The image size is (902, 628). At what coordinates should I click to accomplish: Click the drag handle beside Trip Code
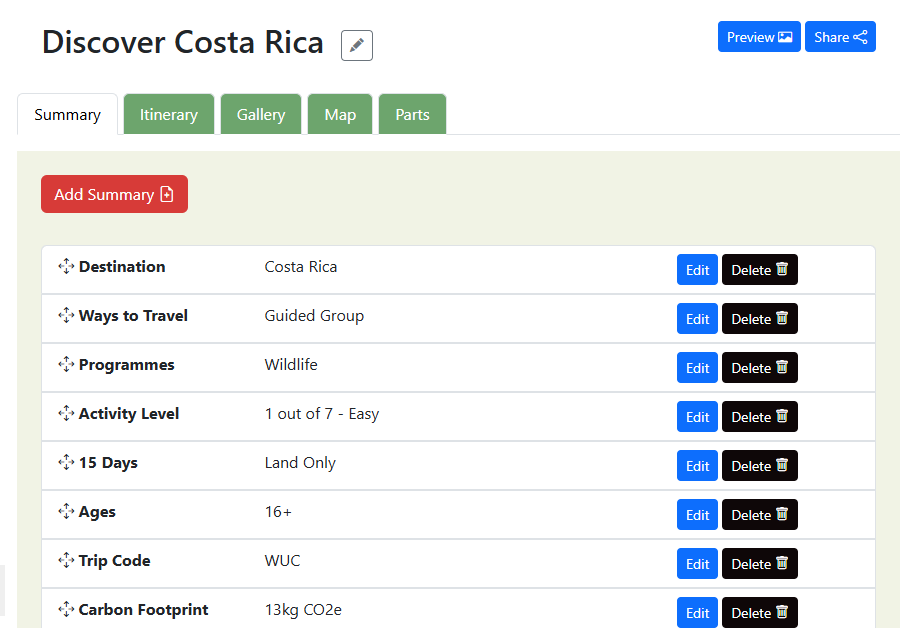pos(67,561)
